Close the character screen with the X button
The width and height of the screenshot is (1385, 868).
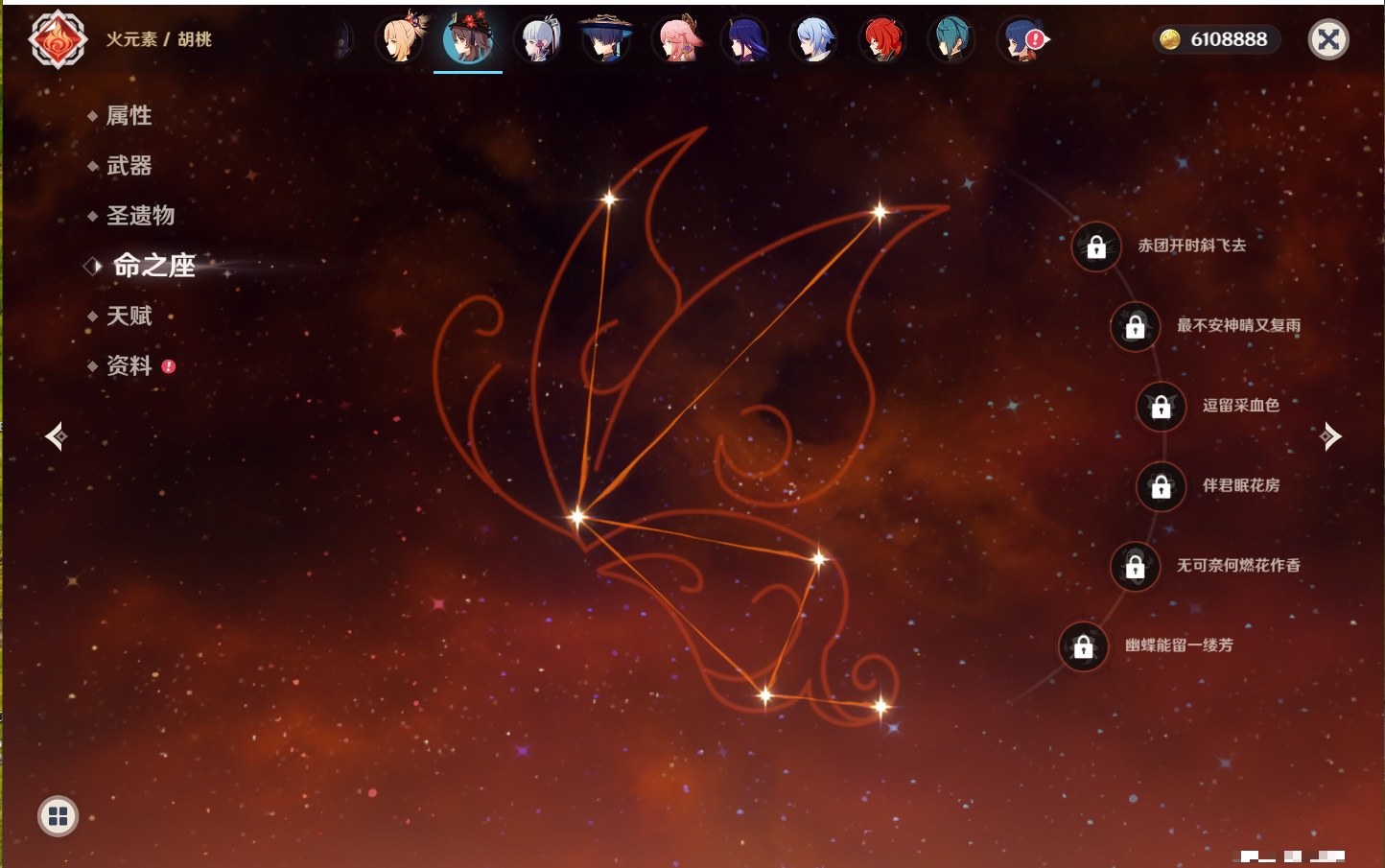click(x=1328, y=39)
